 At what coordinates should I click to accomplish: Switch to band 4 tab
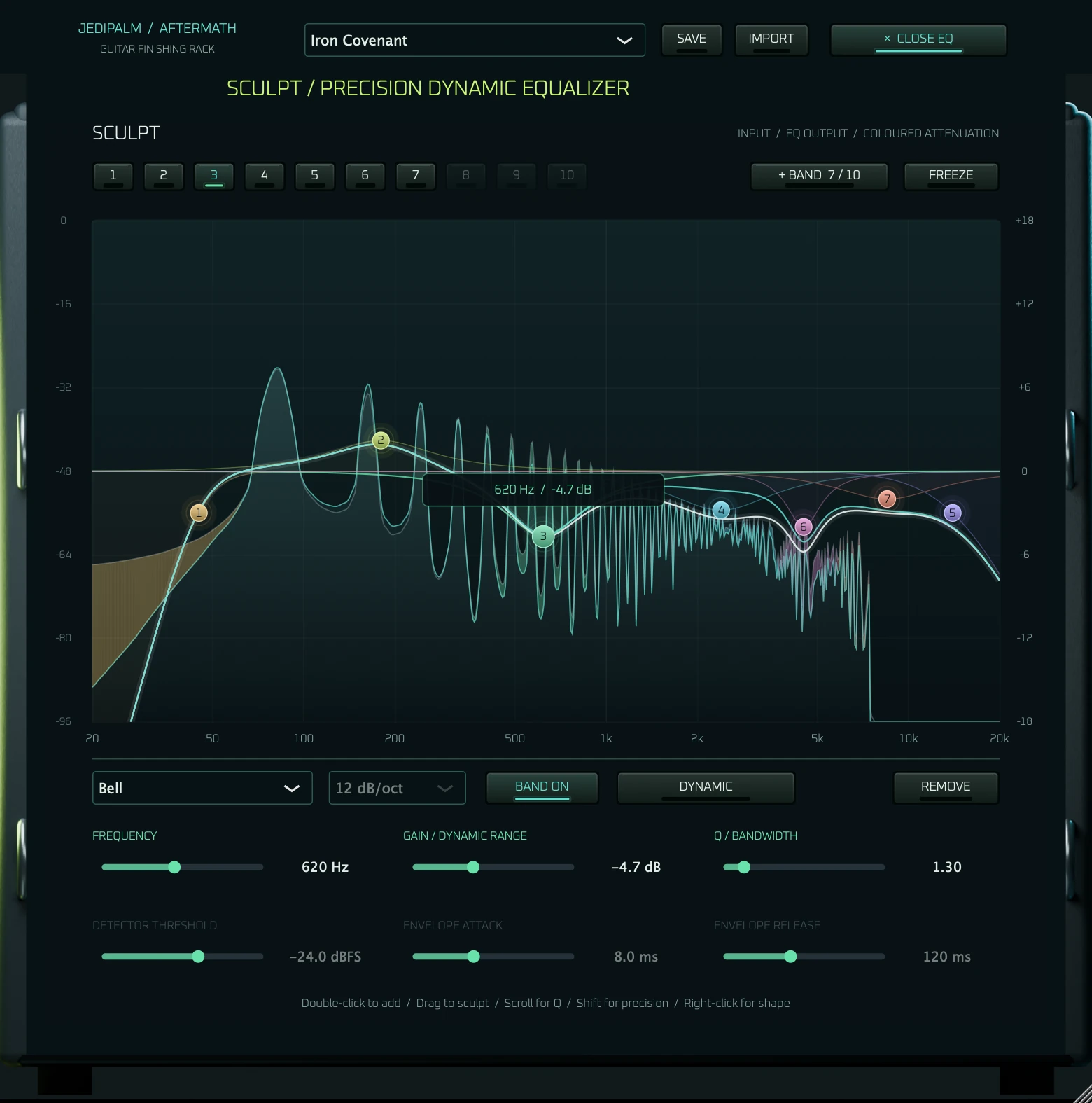pos(265,176)
